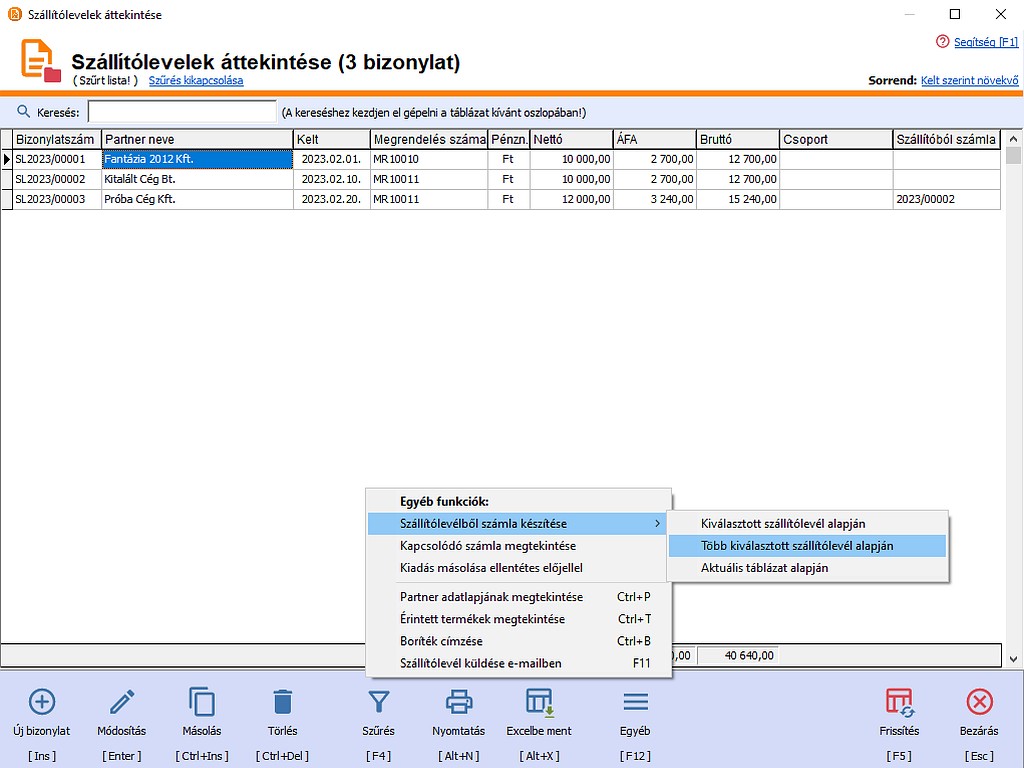
Task: Open the Egyéb hamburger menu icon
Action: click(636, 701)
